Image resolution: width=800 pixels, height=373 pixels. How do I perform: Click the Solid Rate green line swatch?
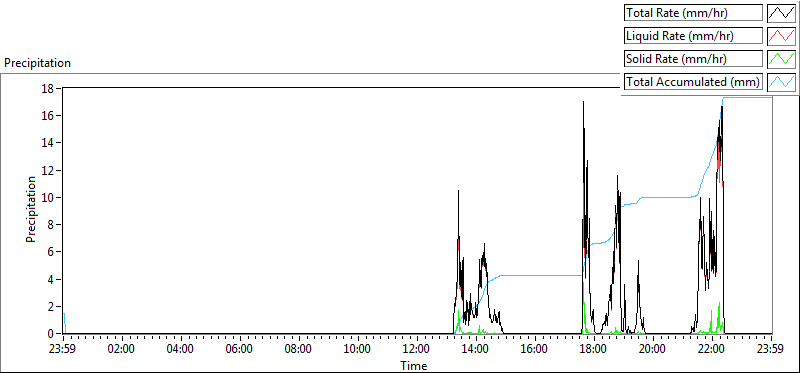coord(782,59)
